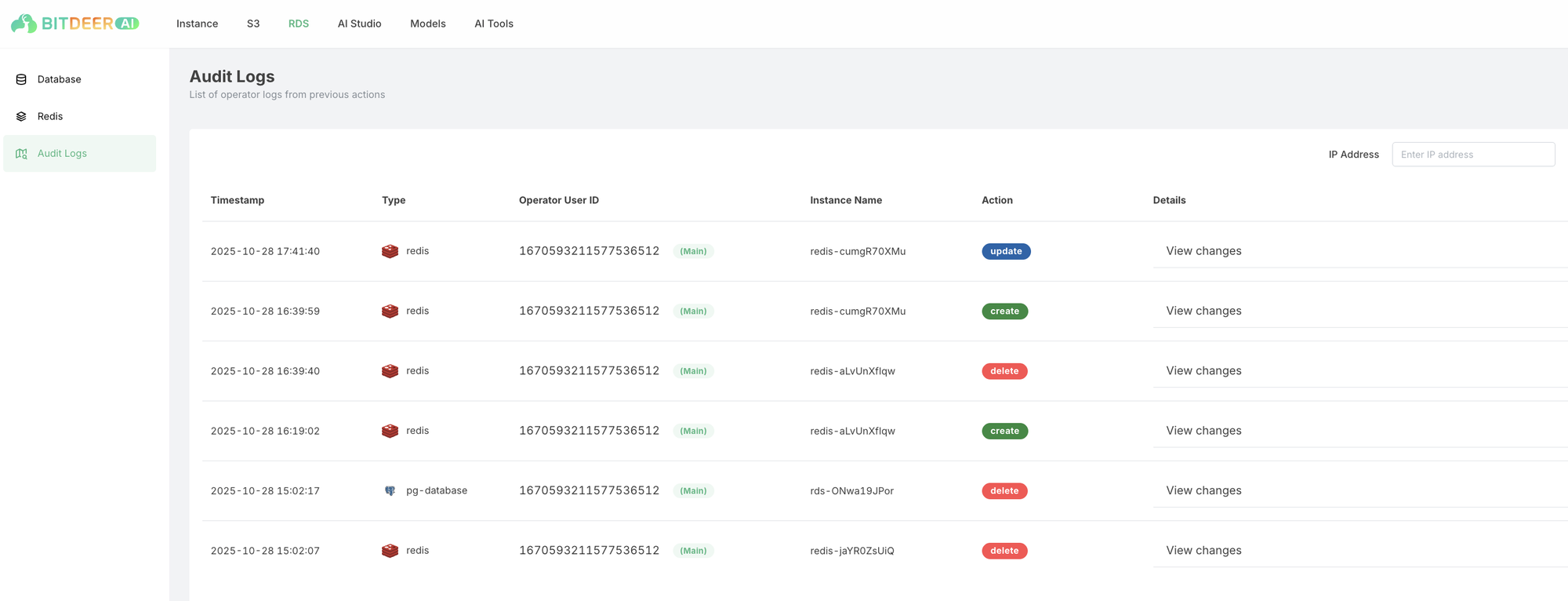Viewport: 1568px width, 601px height.
Task: Switch to the S3 section
Action: pyautogui.click(x=253, y=24)
